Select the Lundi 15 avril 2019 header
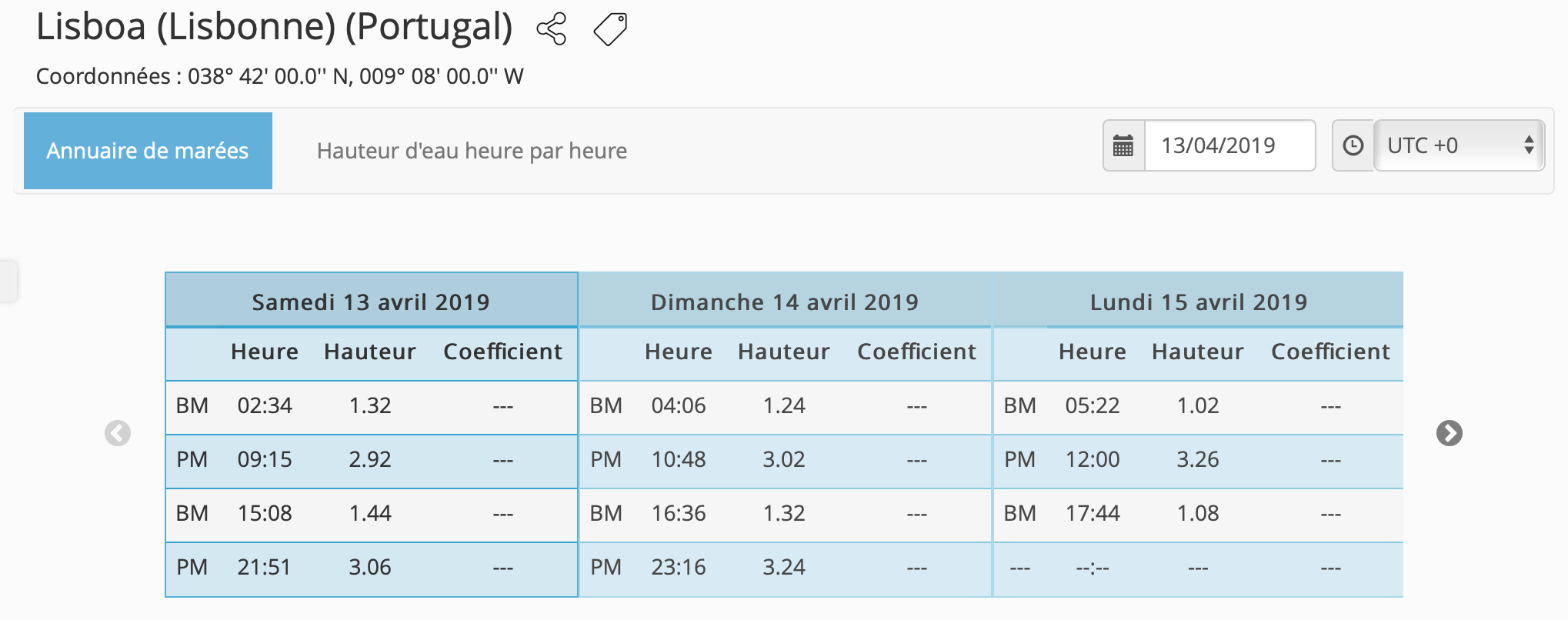This screenshot has height=620, width=1568. [x=1198, y=302]
